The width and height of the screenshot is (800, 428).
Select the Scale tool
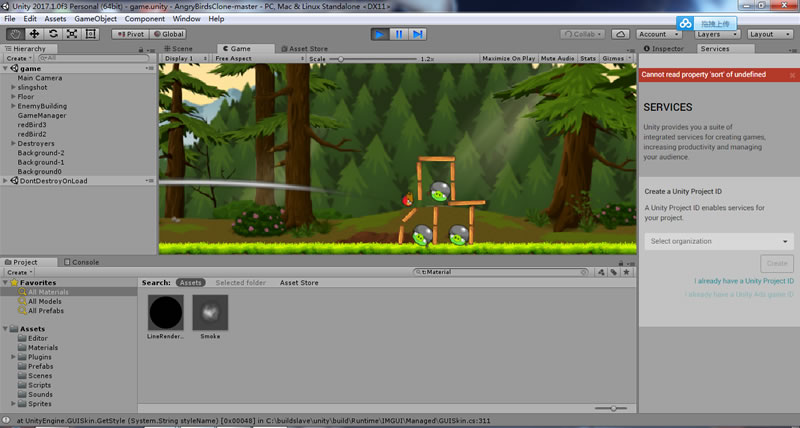[x=72, y=34]
